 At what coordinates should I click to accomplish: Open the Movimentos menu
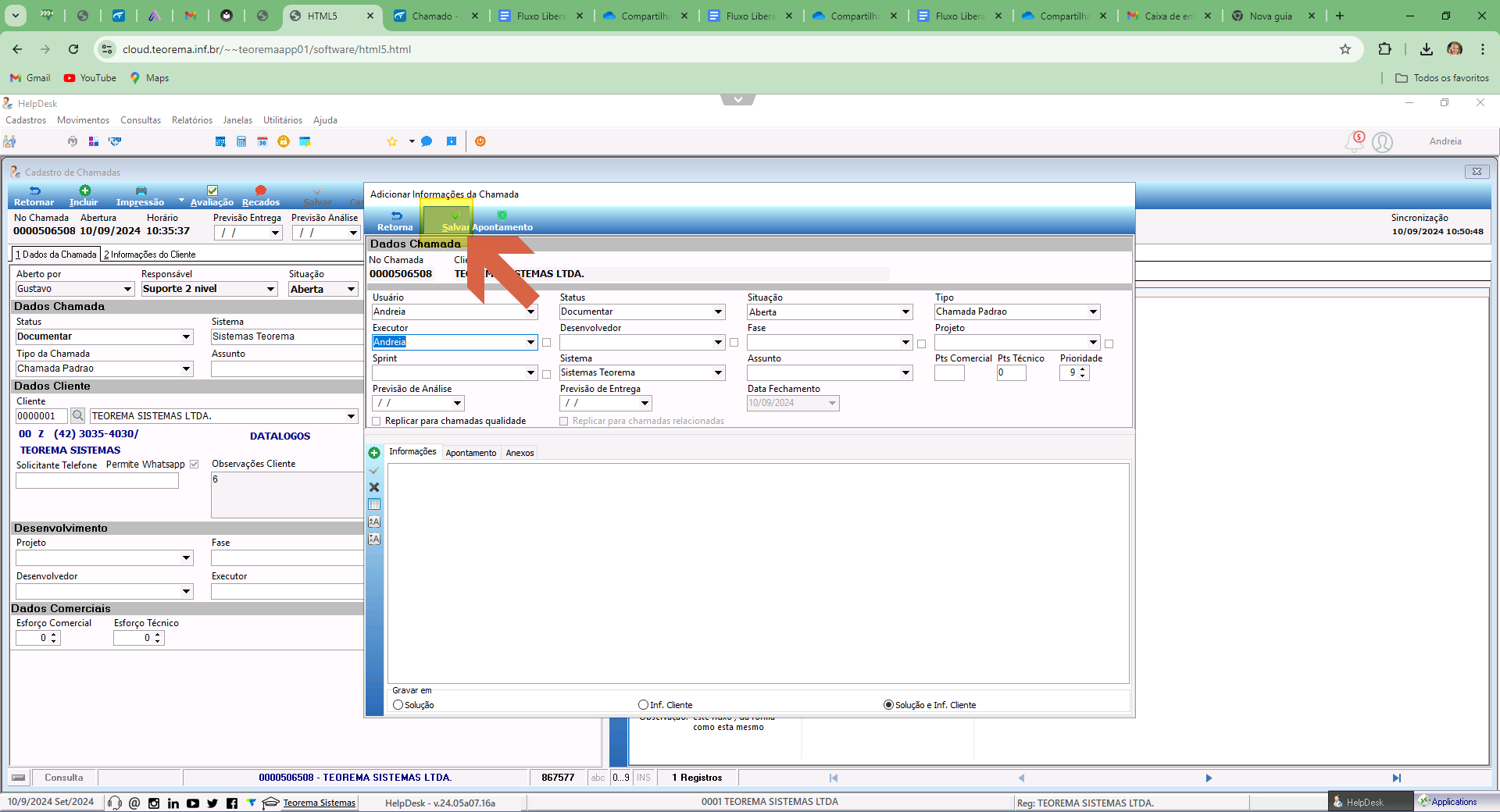point(83,120)
